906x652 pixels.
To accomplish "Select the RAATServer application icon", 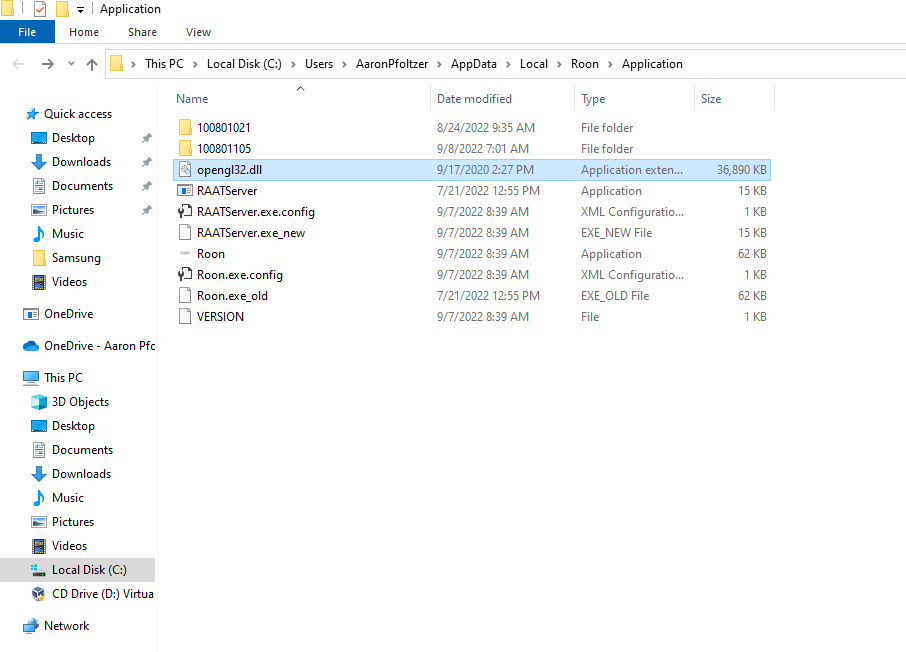I will [x=185, y=191].
